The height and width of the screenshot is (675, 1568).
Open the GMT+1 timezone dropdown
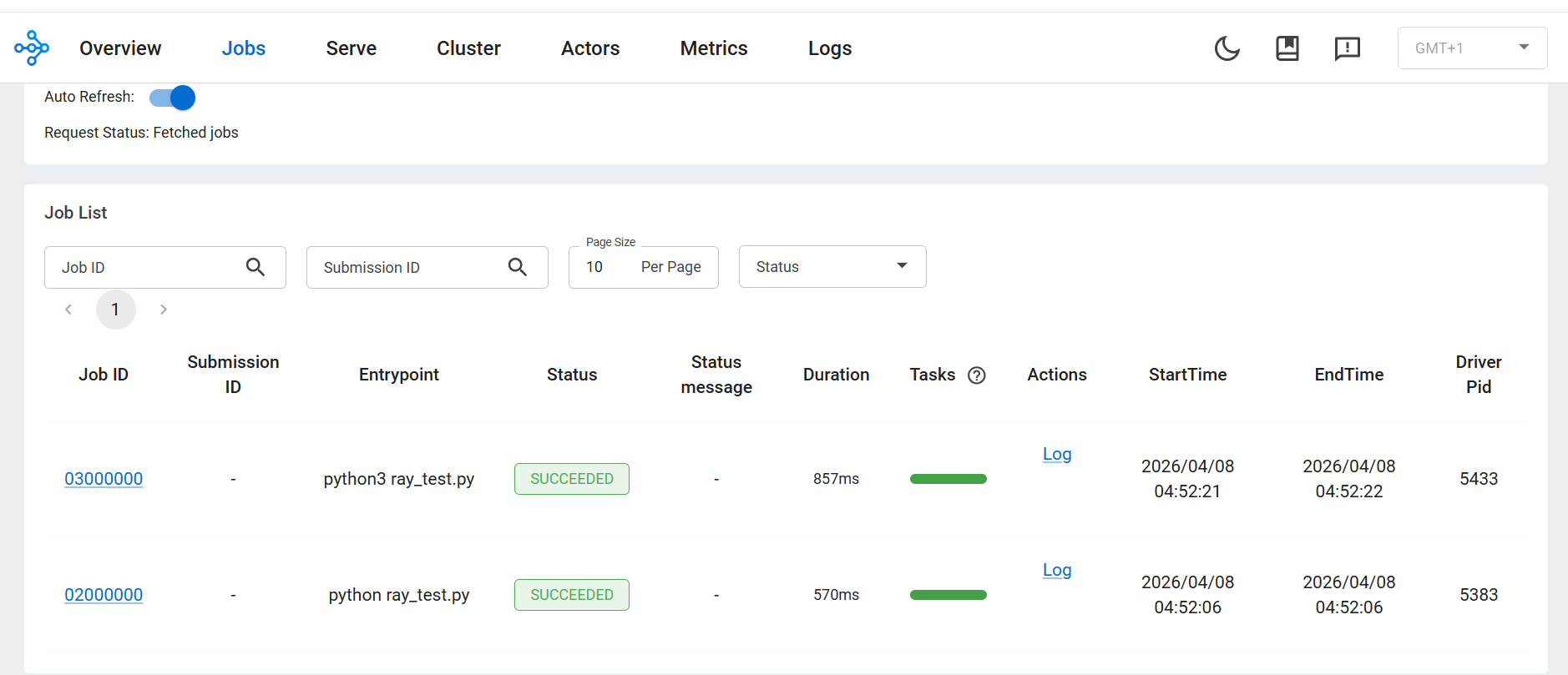coord(1472,48)
